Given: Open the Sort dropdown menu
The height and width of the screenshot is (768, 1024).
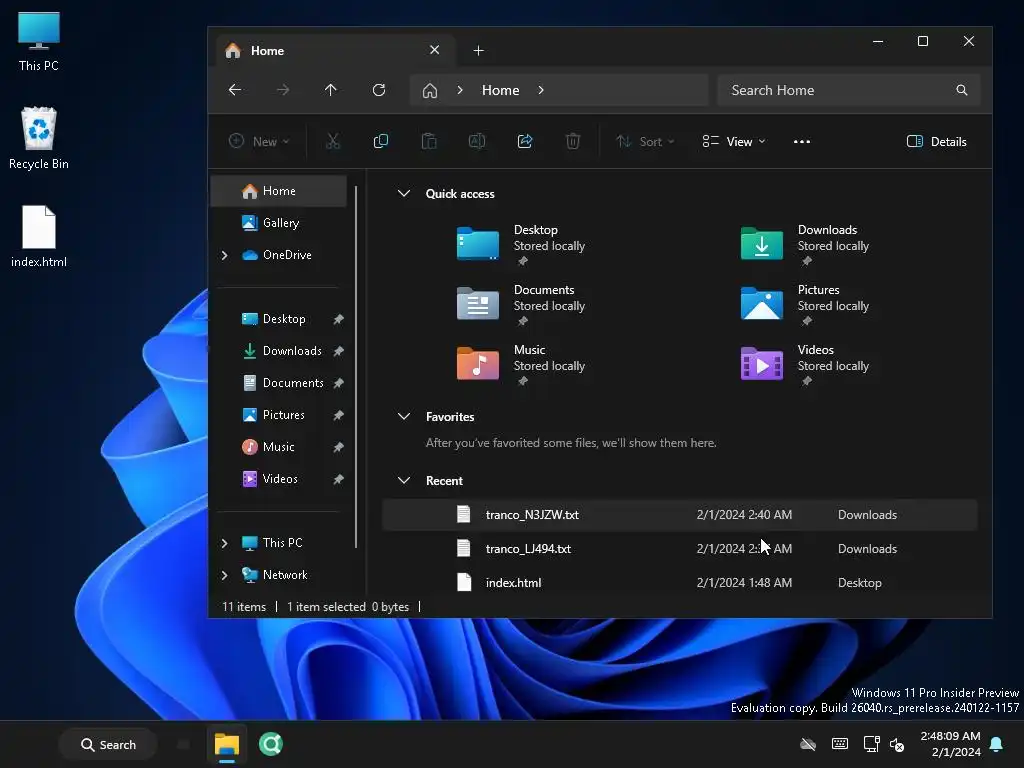Looking at the screenshot, I should pyautogui.click(x=645, y=142).
